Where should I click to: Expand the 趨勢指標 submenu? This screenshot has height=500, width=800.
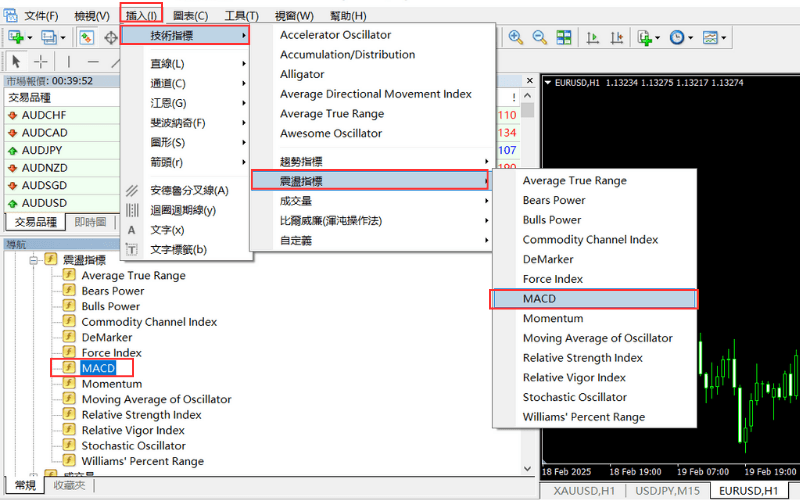(x=371, y=162)
